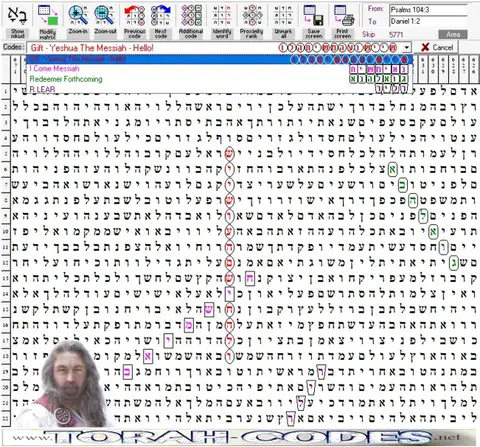Click the torah-codes.net banner

[240, 437]
